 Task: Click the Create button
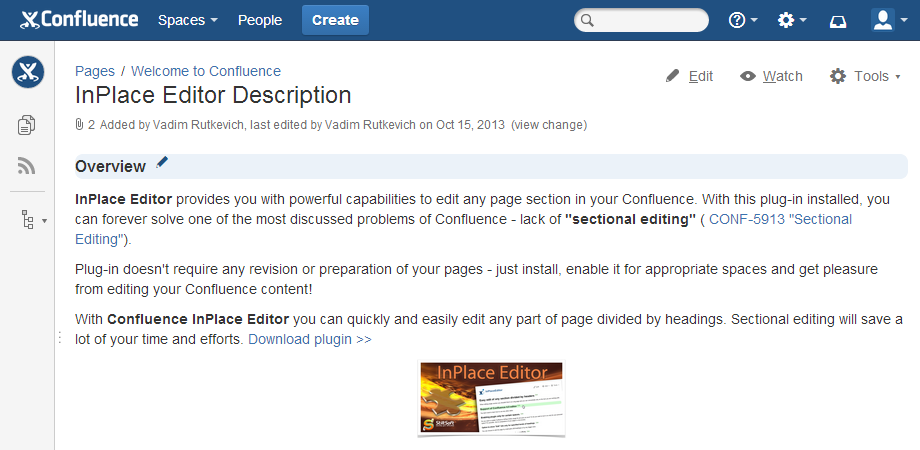(x=335, y=20)
